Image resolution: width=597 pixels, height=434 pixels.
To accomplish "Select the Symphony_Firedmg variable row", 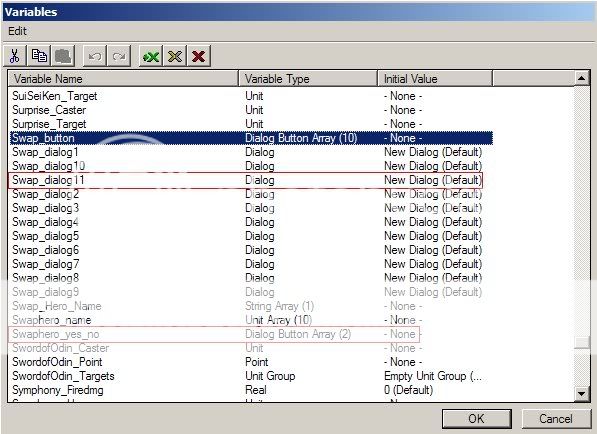I will coord(251,390).
